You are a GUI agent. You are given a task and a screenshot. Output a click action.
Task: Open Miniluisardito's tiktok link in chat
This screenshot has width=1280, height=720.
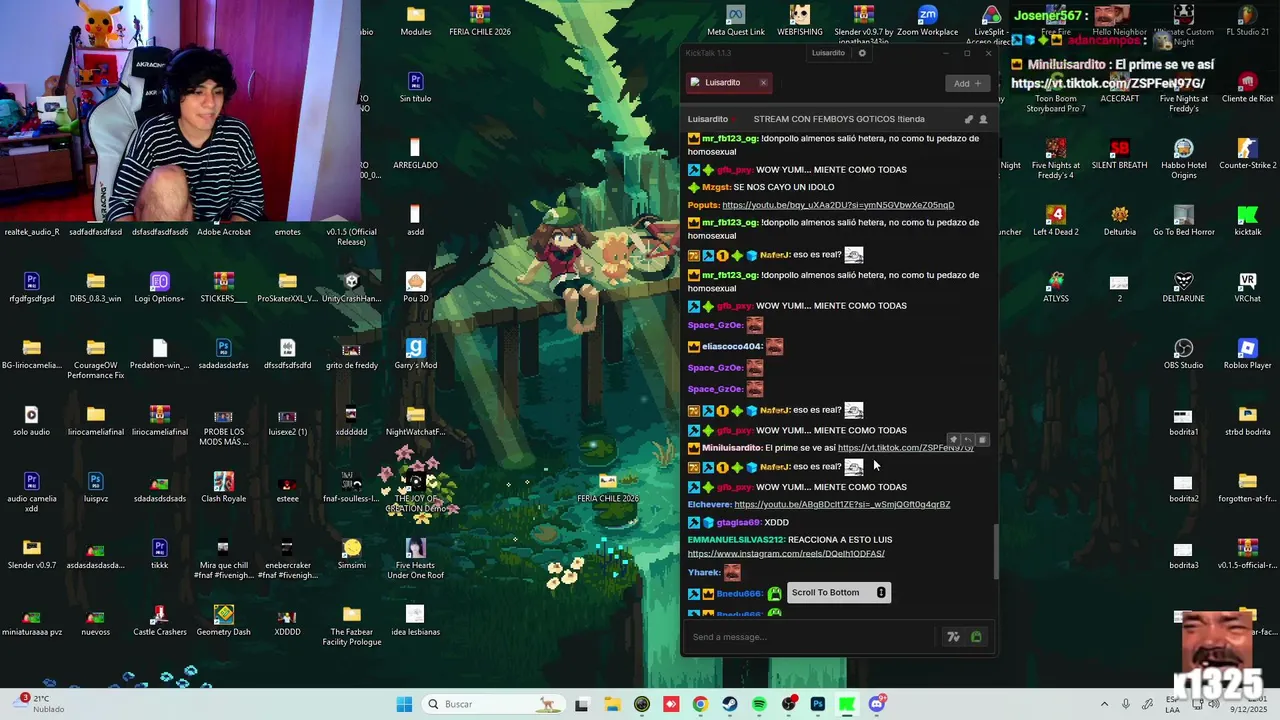[x=905, y=448]
